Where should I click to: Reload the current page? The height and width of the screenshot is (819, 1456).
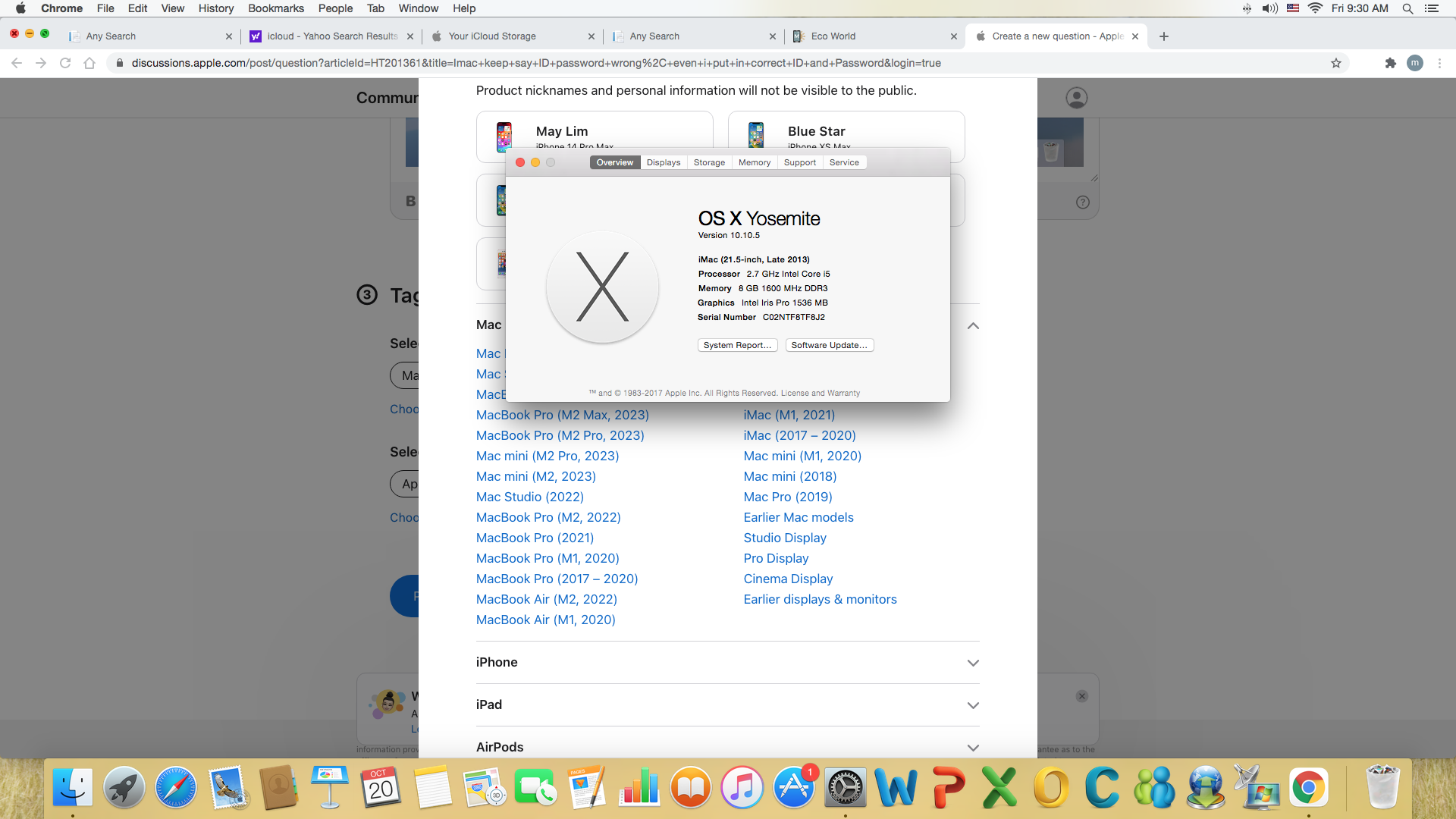(65, 63)
